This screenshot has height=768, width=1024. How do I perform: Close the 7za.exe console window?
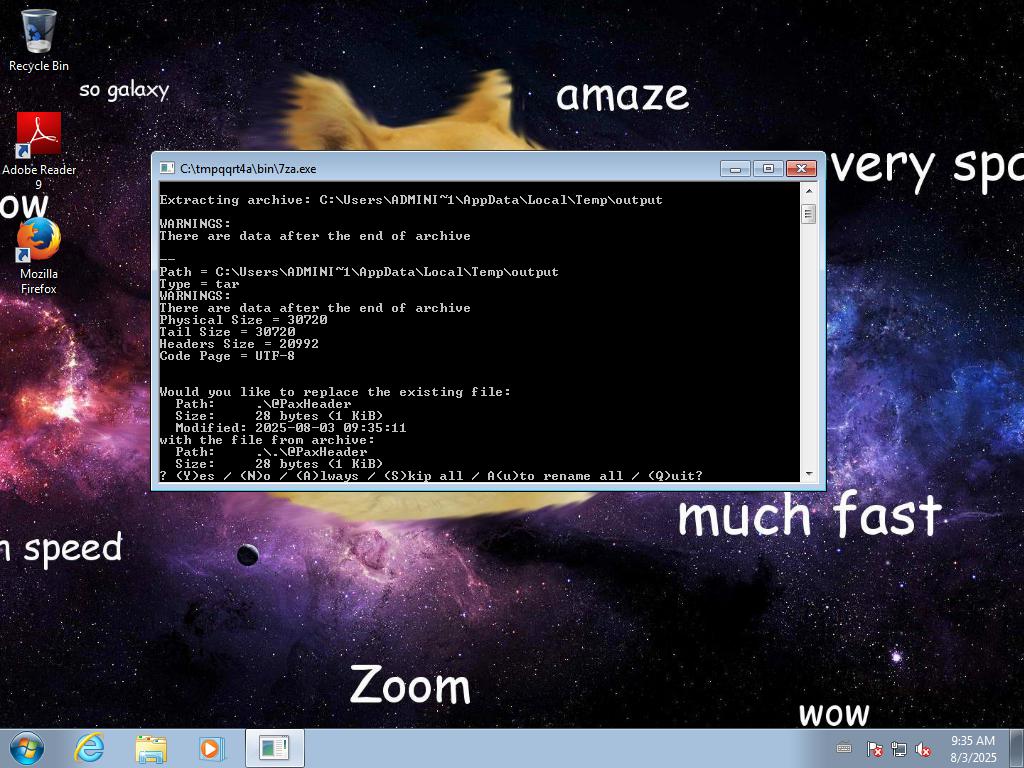tap(801, 168)
